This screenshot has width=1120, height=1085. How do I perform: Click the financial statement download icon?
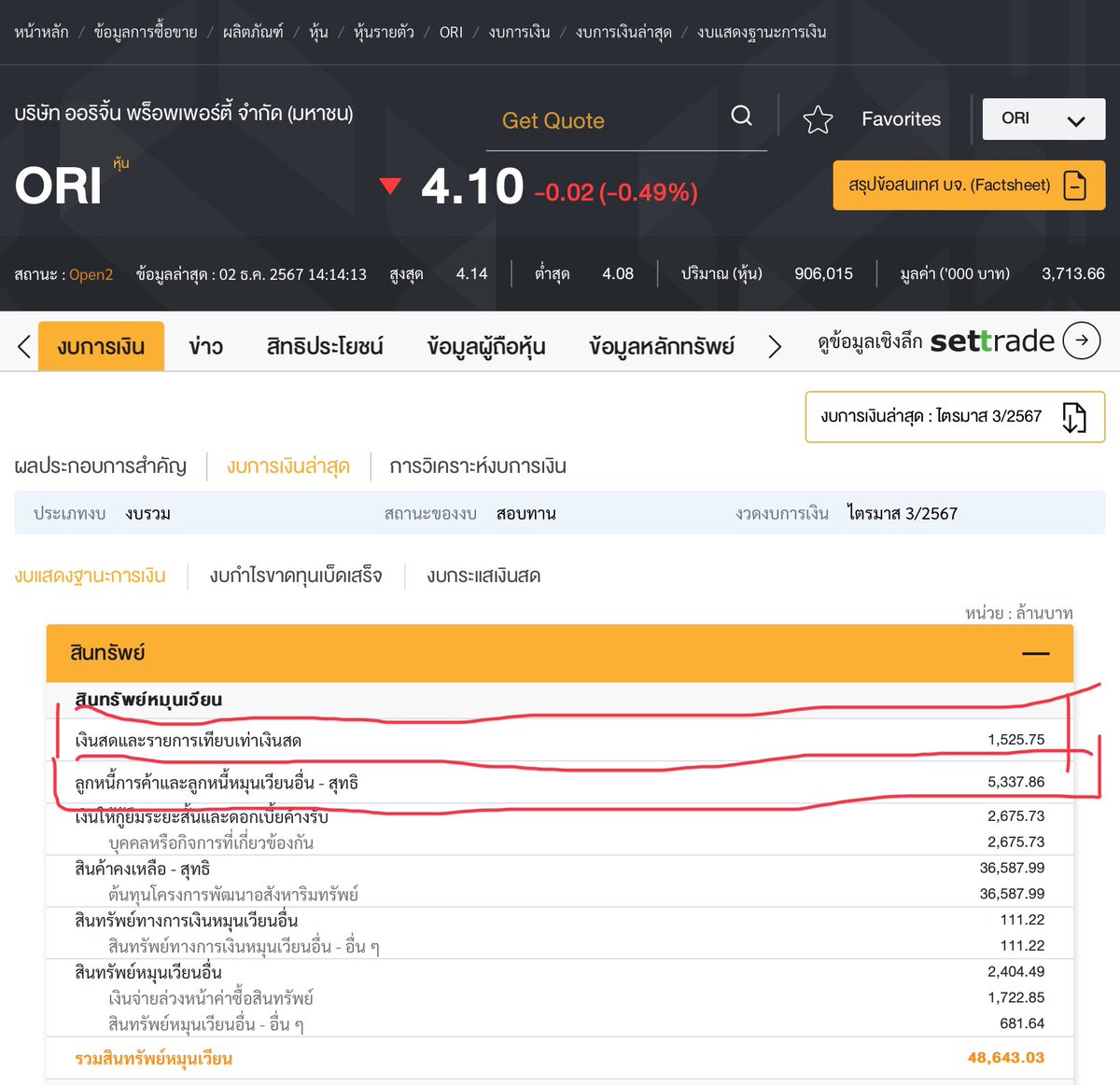(x=1074, y=417)
